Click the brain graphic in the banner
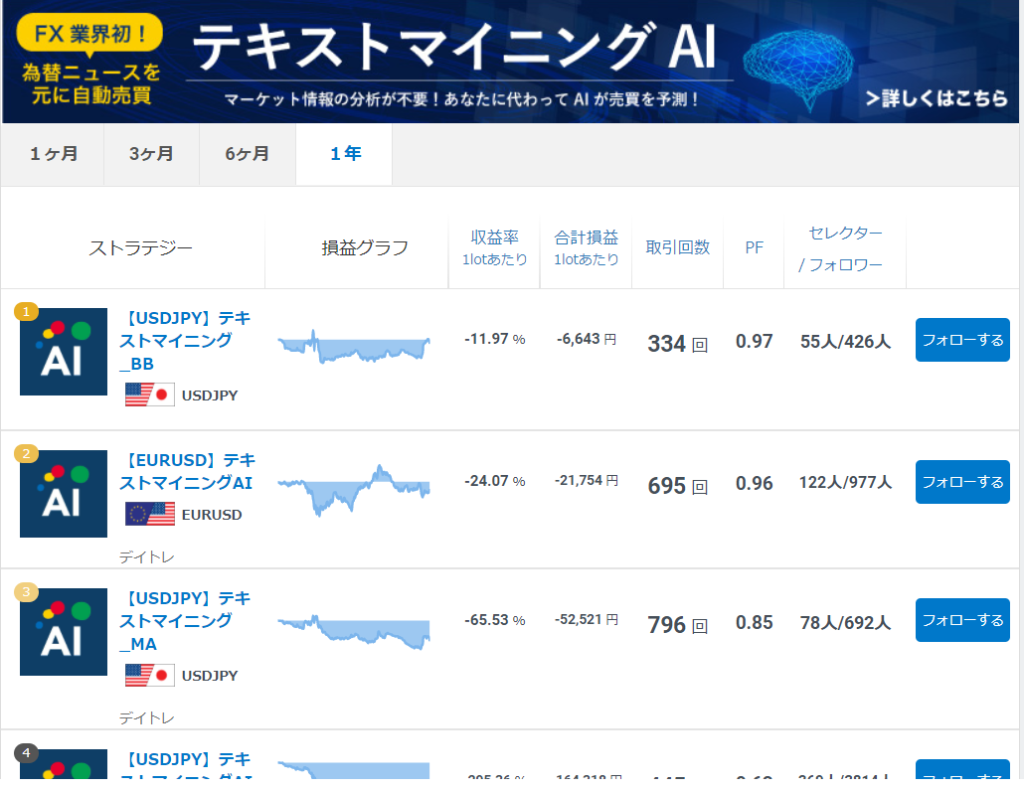Screen dimensions: 1024x790 pos(797,69)
